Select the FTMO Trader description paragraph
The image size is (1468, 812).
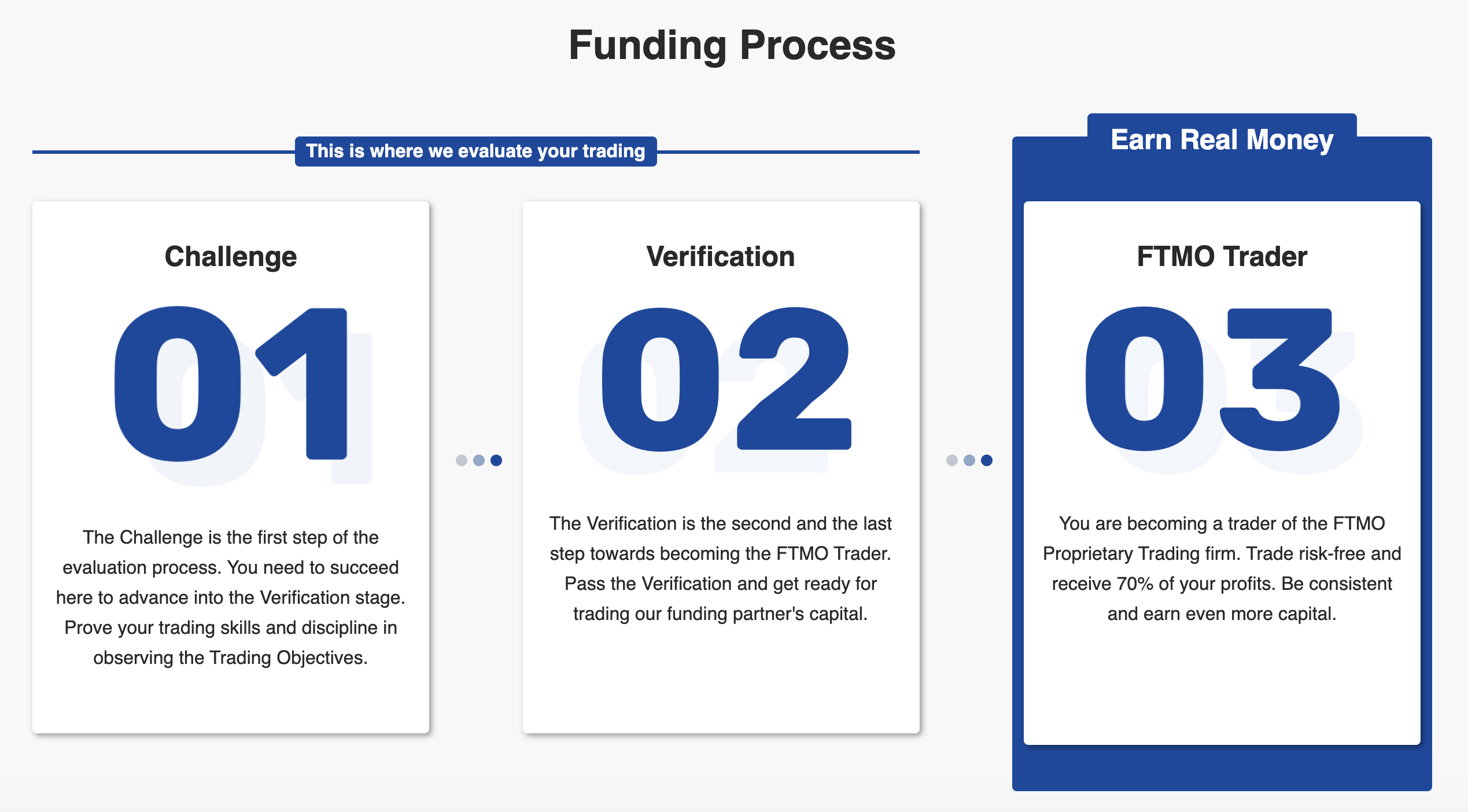point(1222,569)
